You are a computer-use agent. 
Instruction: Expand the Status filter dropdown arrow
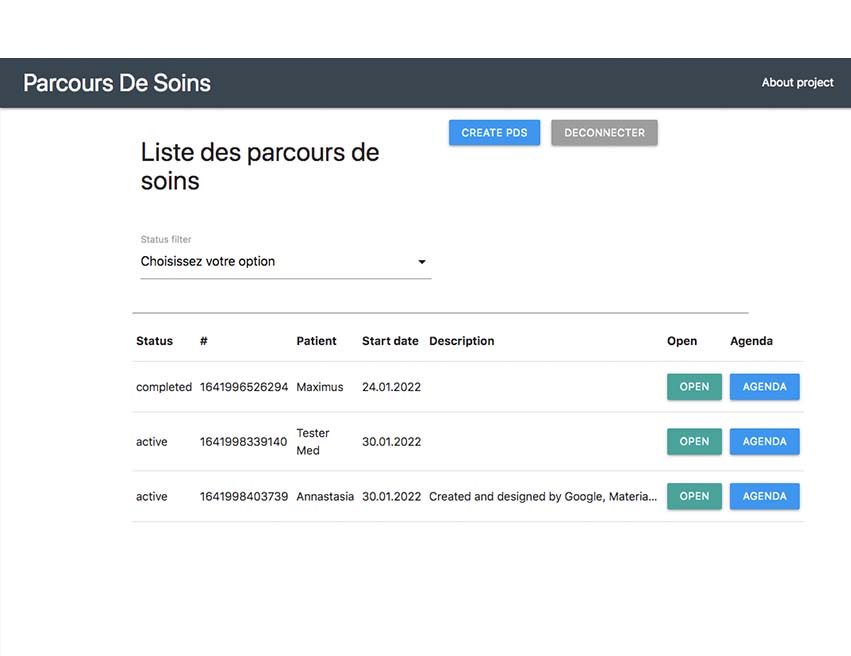(422, 262)
